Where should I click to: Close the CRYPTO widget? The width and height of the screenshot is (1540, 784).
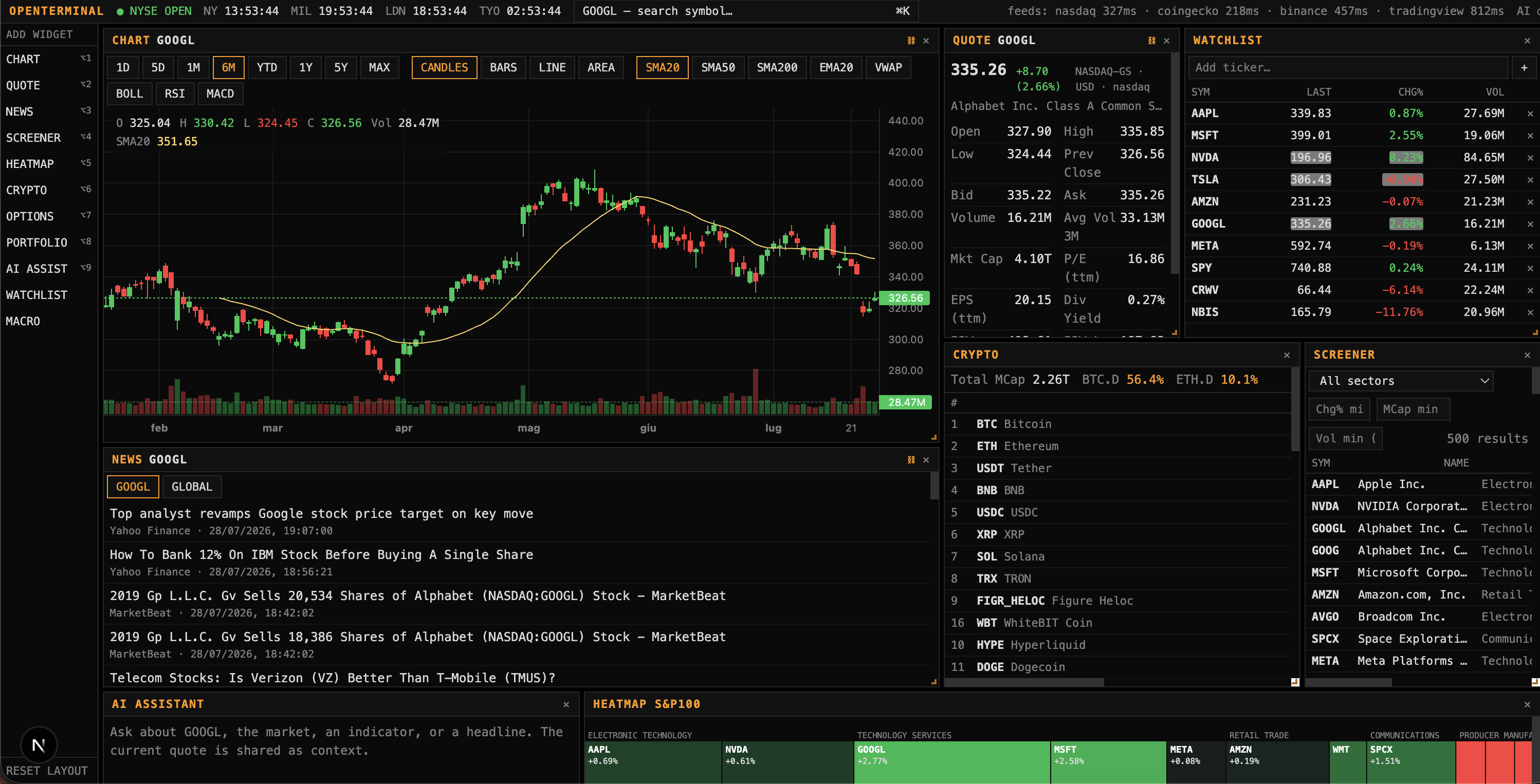[1287, 355]
